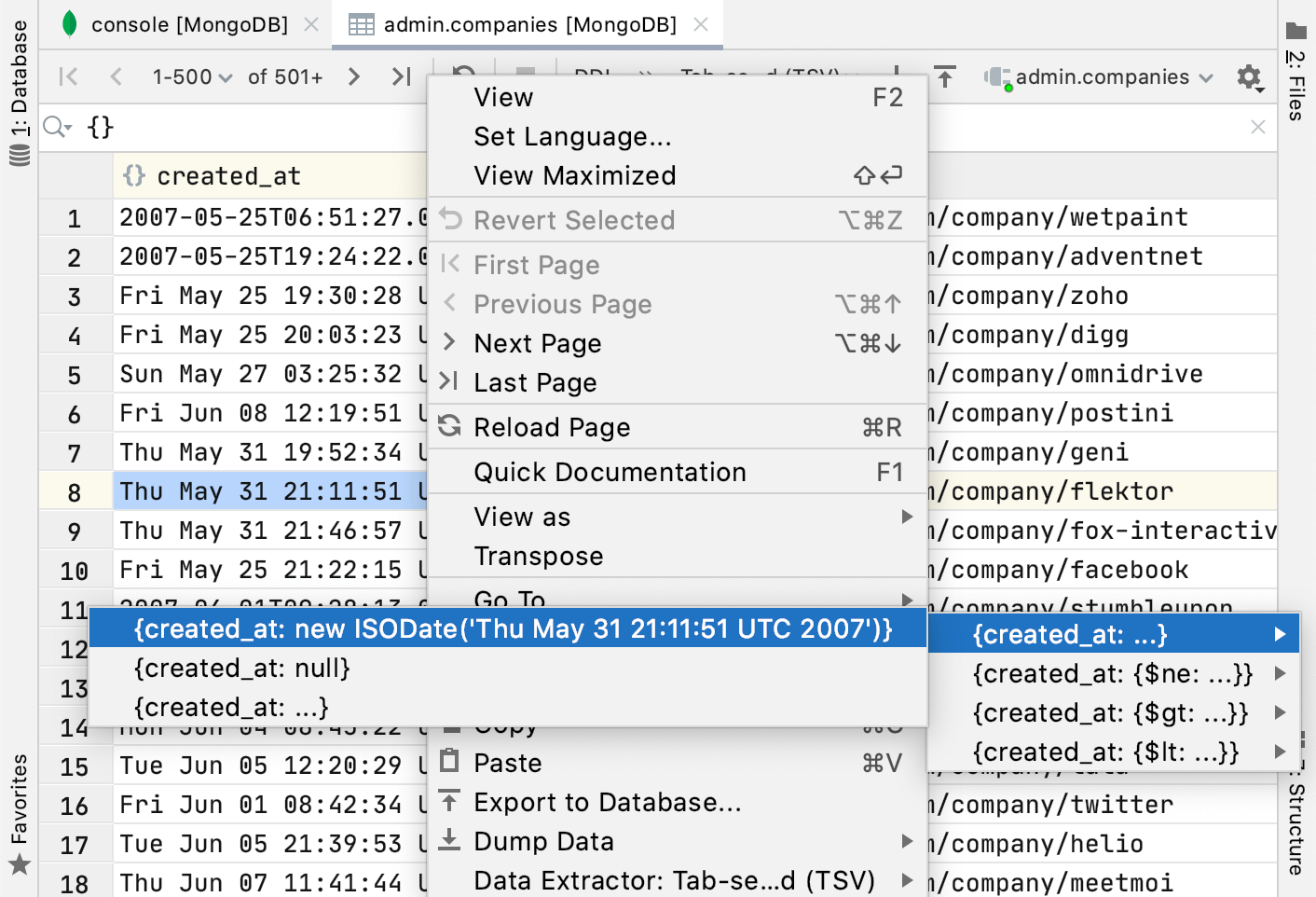
Task: Select row number 8
Action: click(75, 492)
